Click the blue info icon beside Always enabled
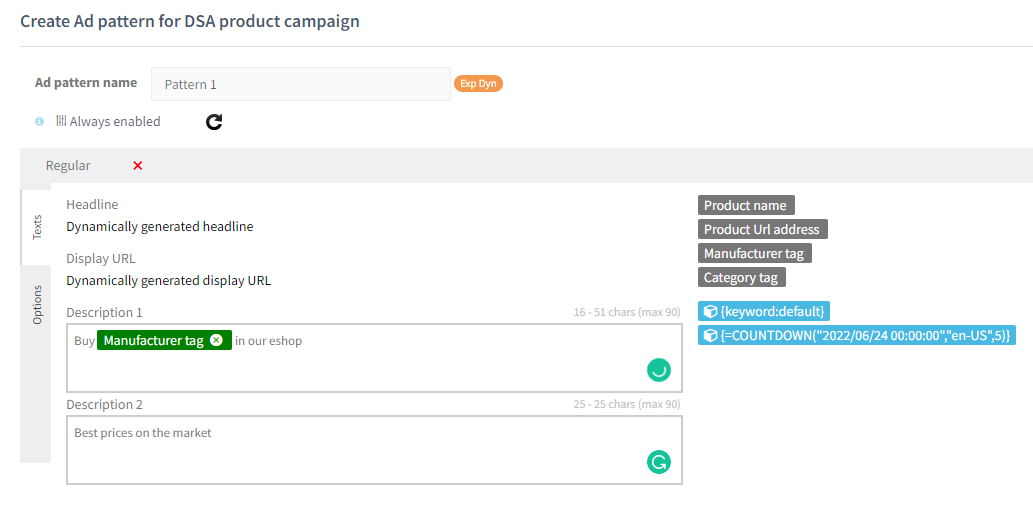Screen dimensions: 1033x511 40,121
